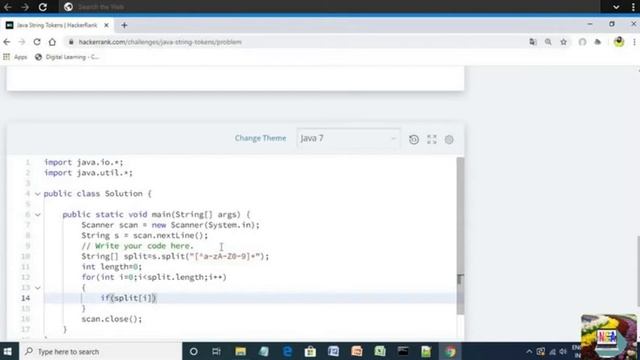
Task: Click the 'scan.close();' code line
Action: pyautogui.click(x=111, y=319)
